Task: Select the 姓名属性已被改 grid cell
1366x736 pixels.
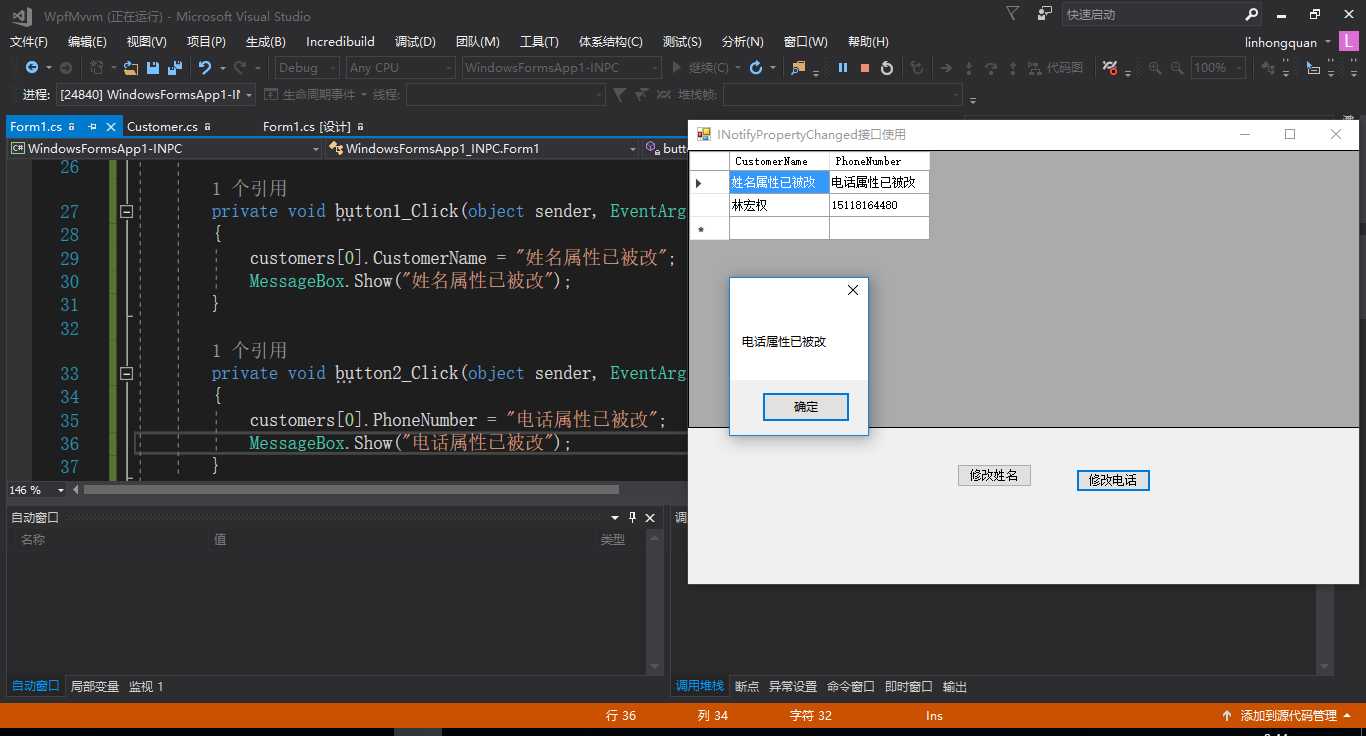Action: [779, 182]
